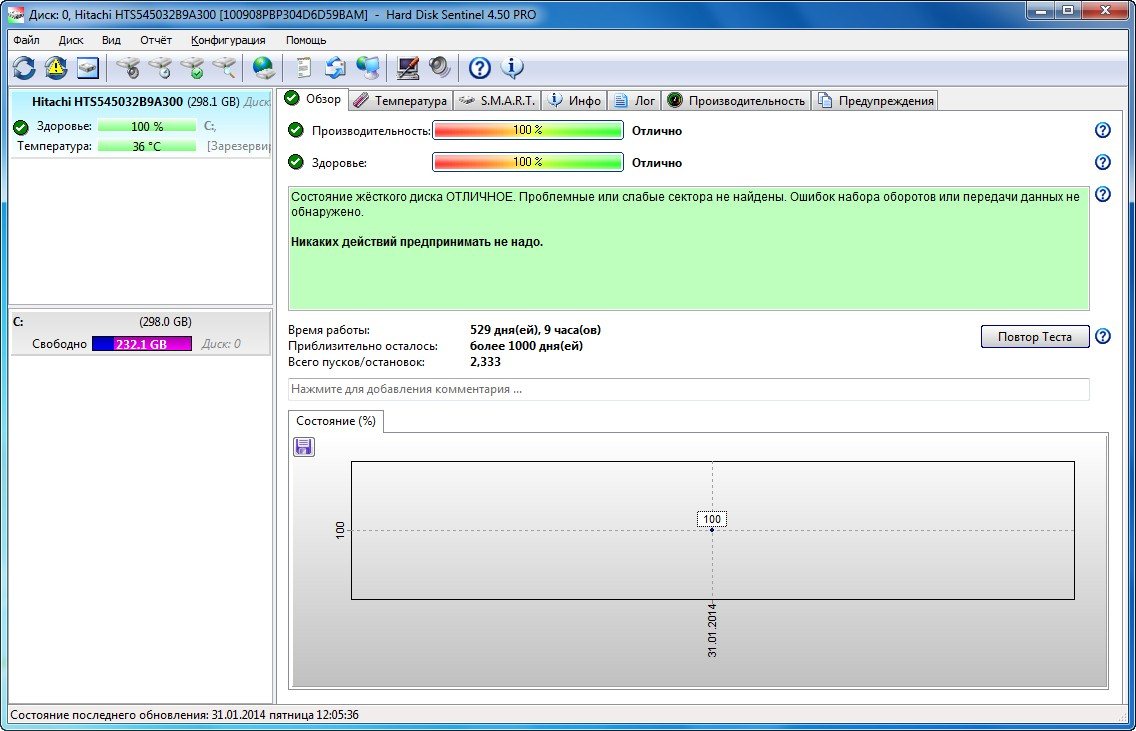Image resolution: width=1136 pixels, height=731 pixels.
Task: Click the globe with disk toolbar icon
Action: [264, 68]
